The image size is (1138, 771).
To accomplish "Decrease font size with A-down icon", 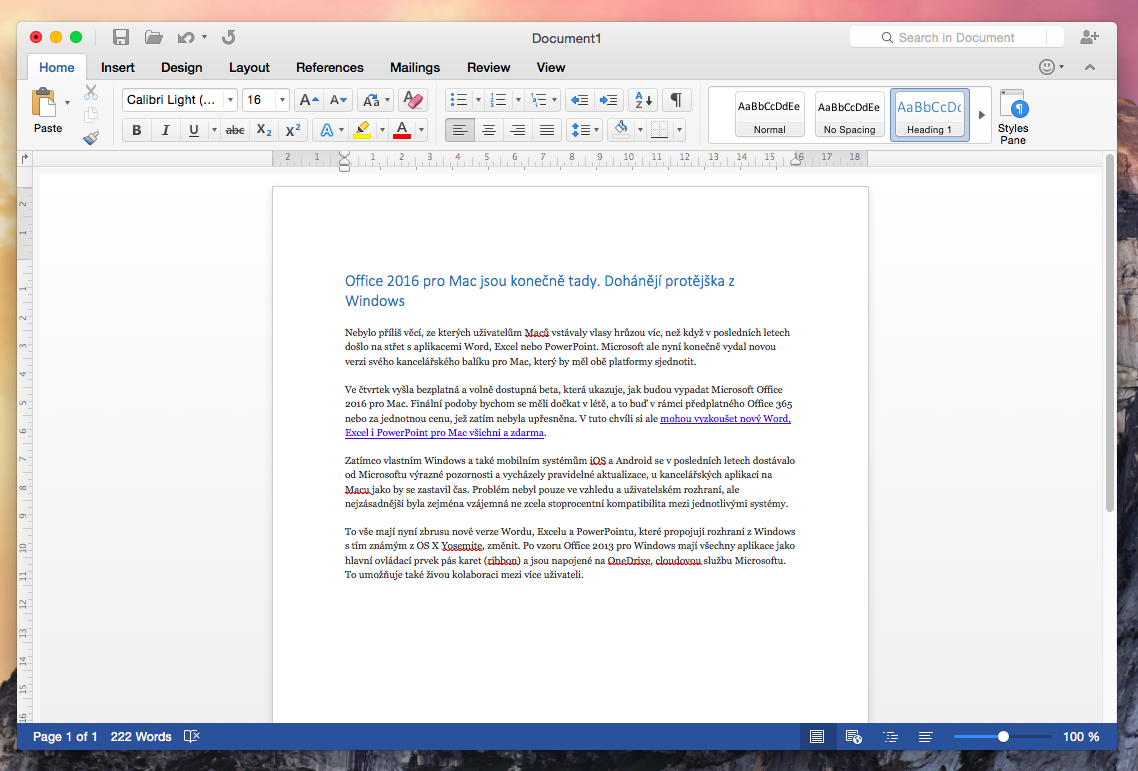I will click(338, 99).
